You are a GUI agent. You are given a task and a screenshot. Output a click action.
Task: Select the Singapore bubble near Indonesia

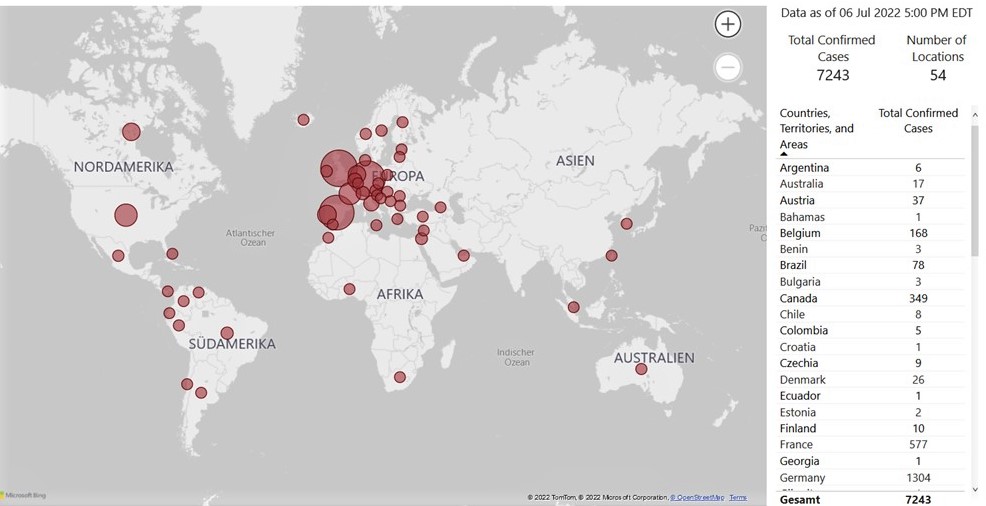(573, 307)
